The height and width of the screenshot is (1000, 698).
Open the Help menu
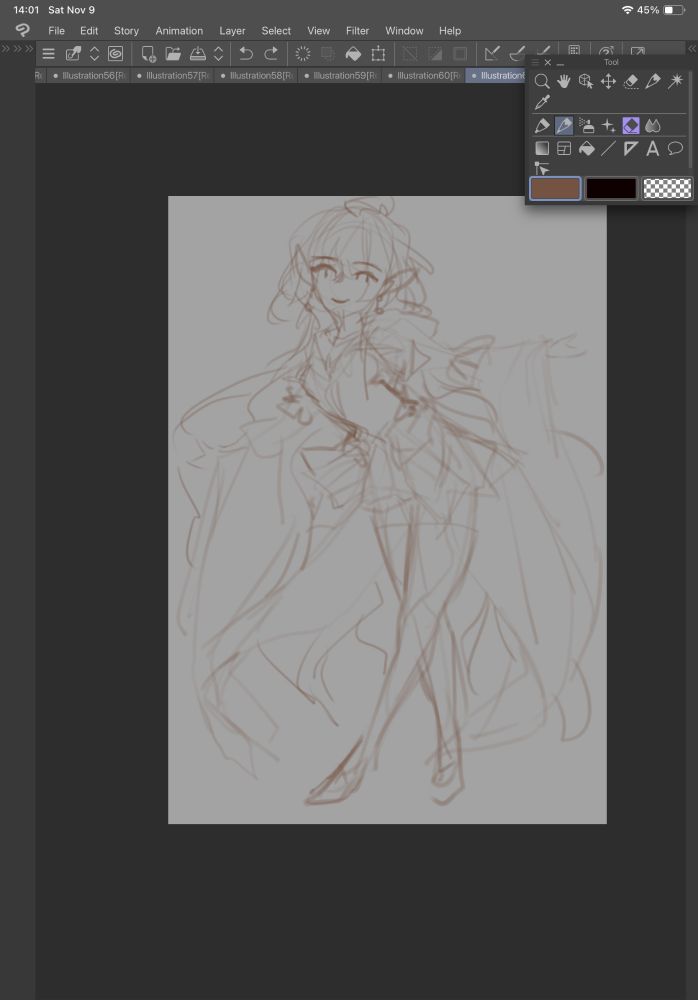click(450, 31)
